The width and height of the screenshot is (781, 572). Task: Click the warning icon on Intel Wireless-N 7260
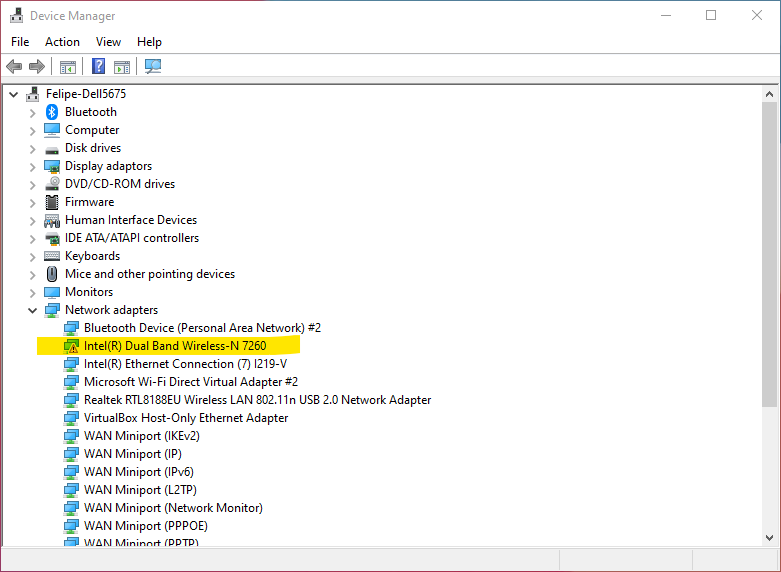click(71, 346)
